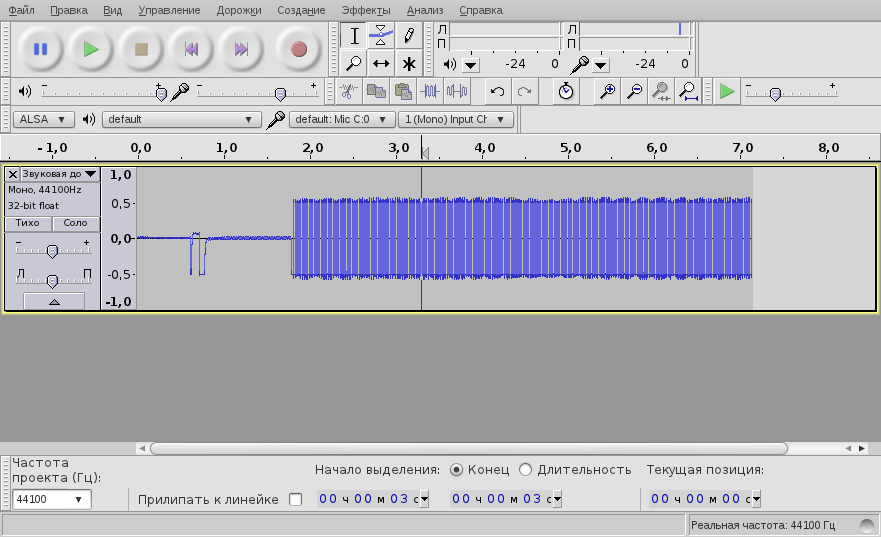Viewport: 881px width, 537px height.
Task: Open the default: Mic C:0 input dropdown
Action: (341, 119)
